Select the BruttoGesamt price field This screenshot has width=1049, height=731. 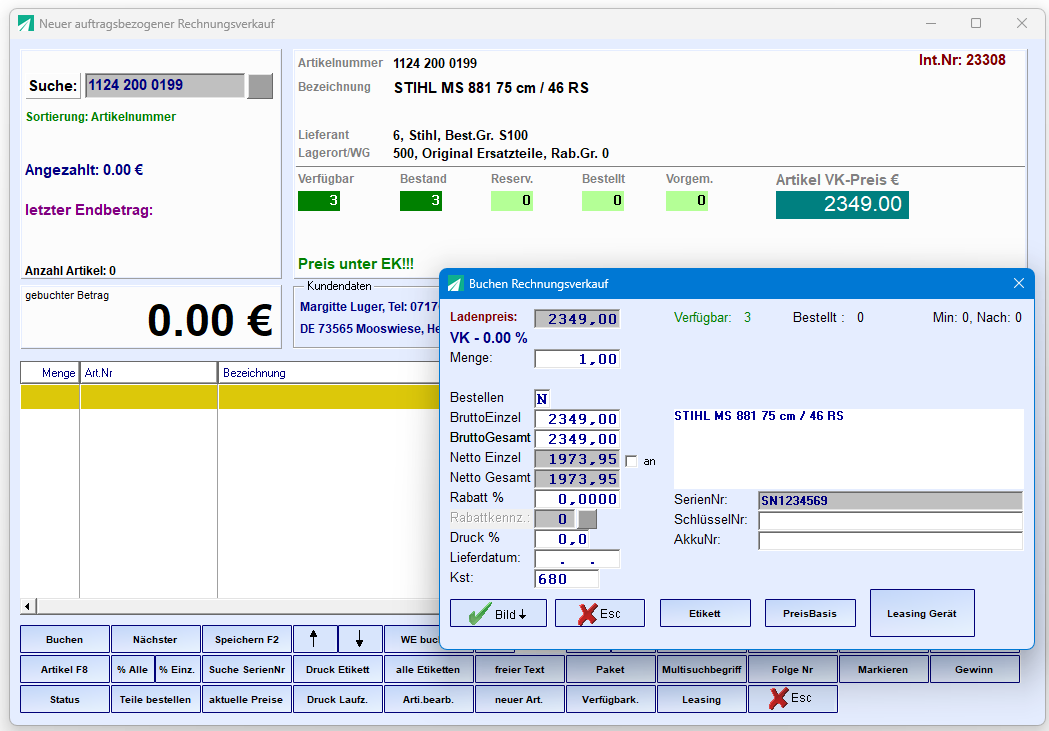[577, 439]
